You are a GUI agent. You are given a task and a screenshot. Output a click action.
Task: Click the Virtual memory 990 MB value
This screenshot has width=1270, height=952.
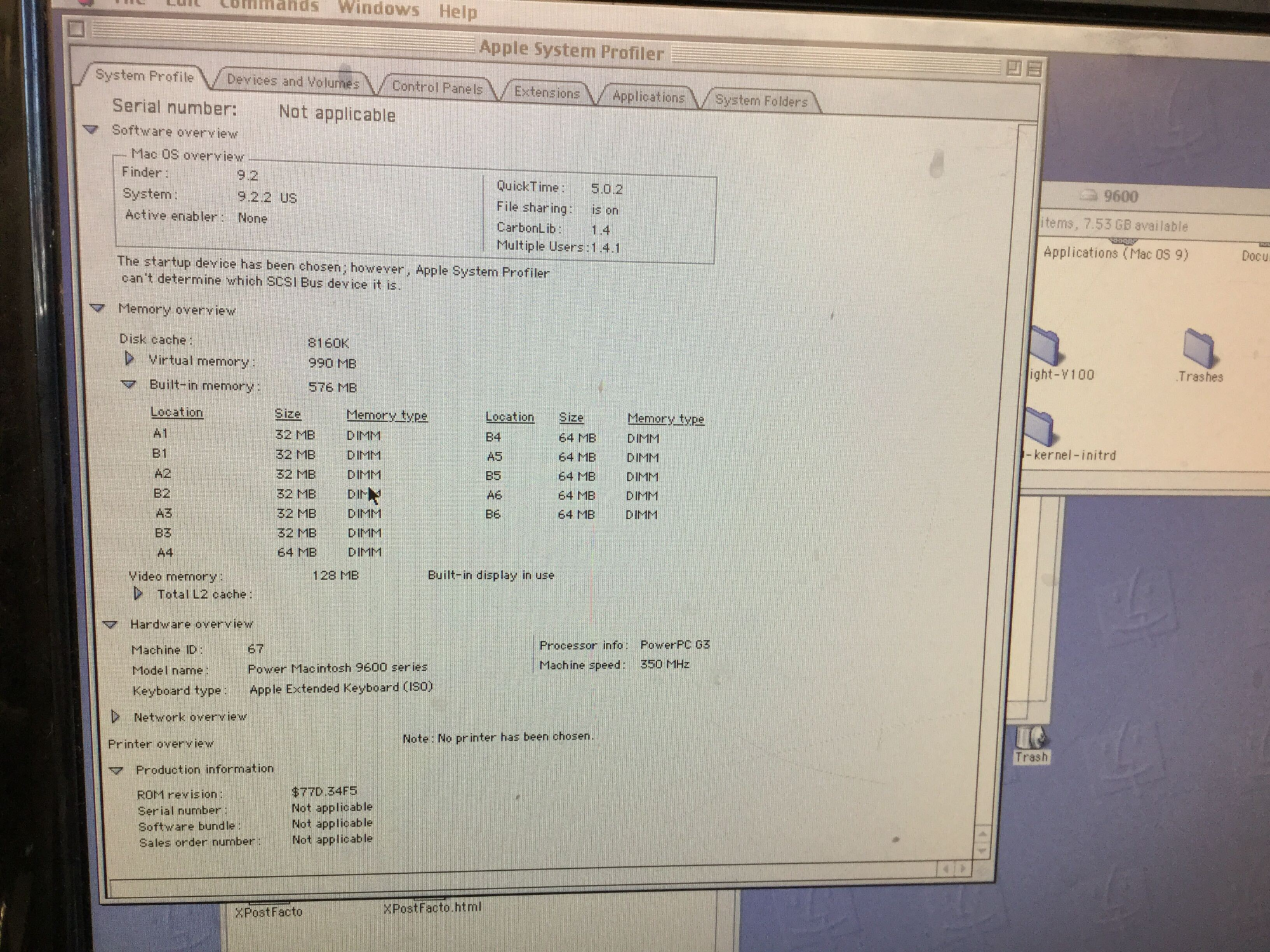pos(332,363)
